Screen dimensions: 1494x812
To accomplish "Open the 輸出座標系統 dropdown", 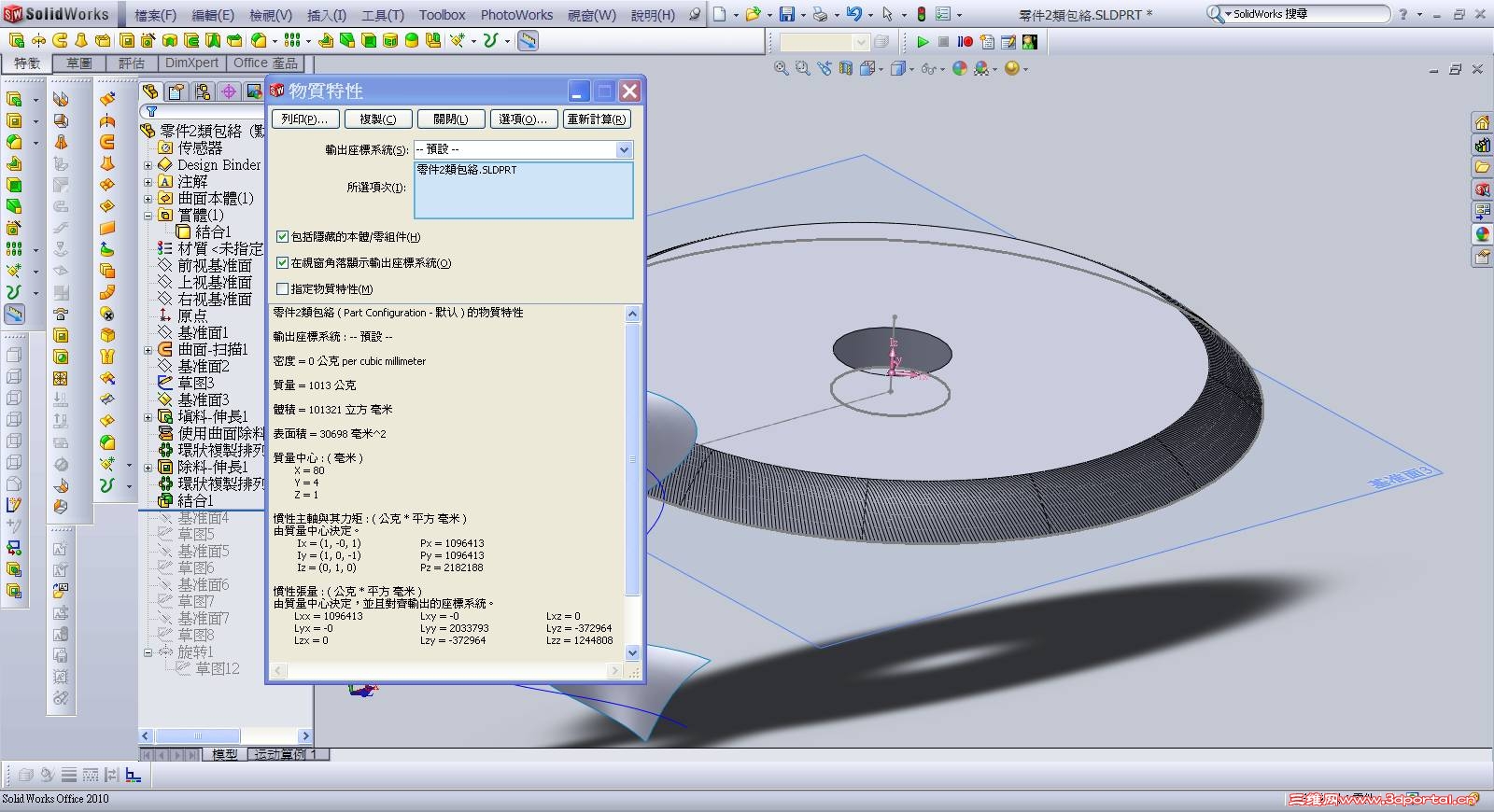I will 624,149.
